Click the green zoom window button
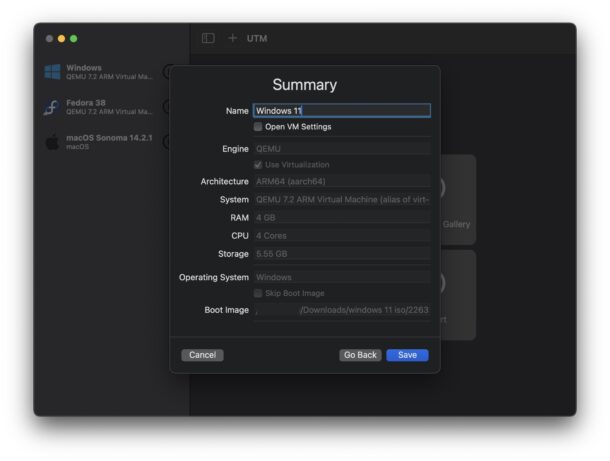This screenshot has height=461, width=610. point(74,39)
